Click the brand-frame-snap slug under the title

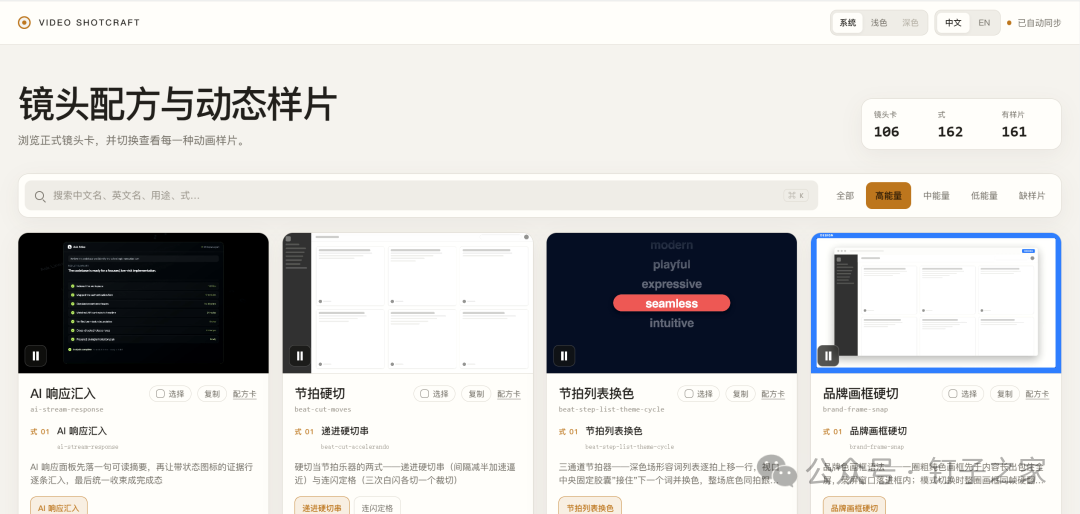(x=855, y=409)
